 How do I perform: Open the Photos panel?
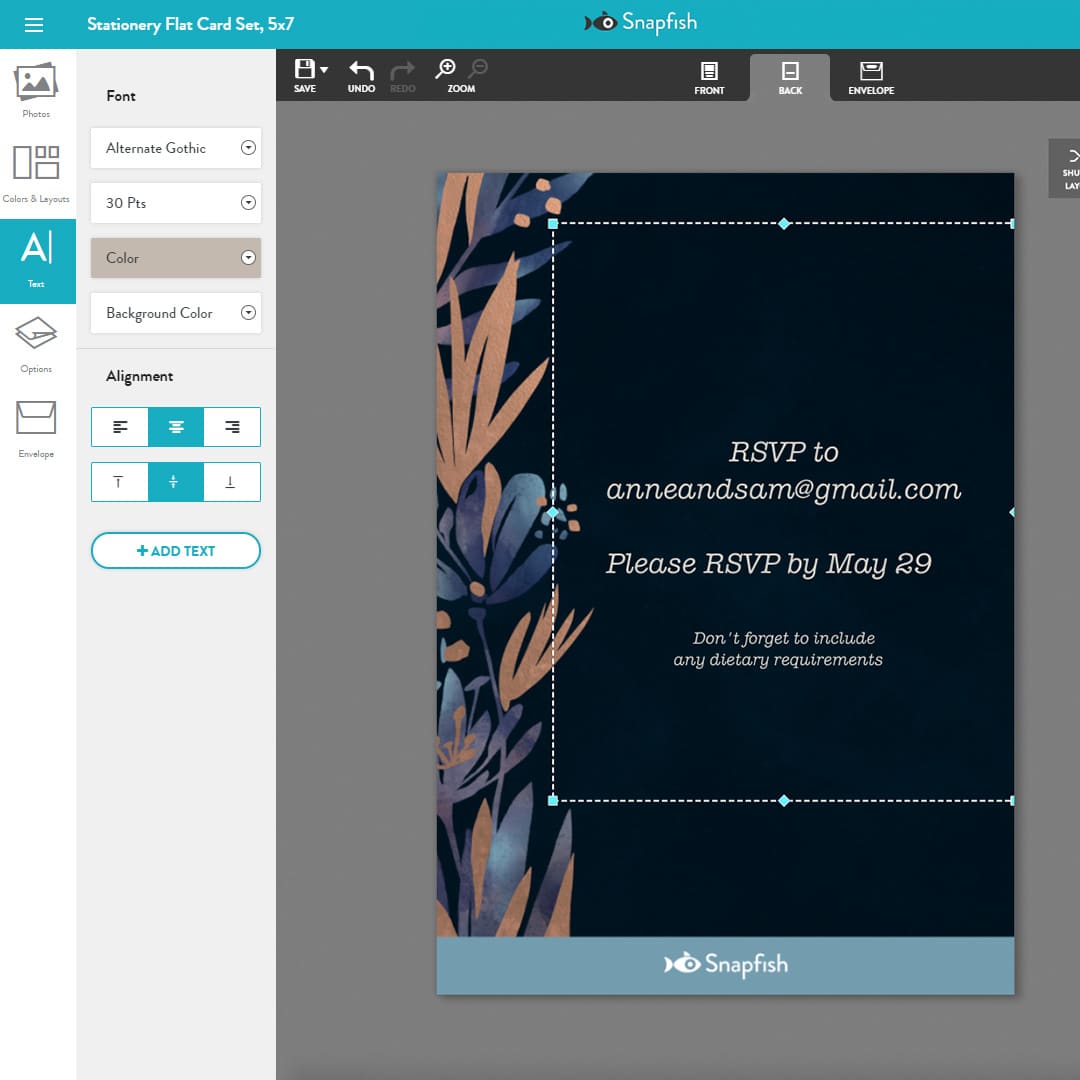(37, 90)
